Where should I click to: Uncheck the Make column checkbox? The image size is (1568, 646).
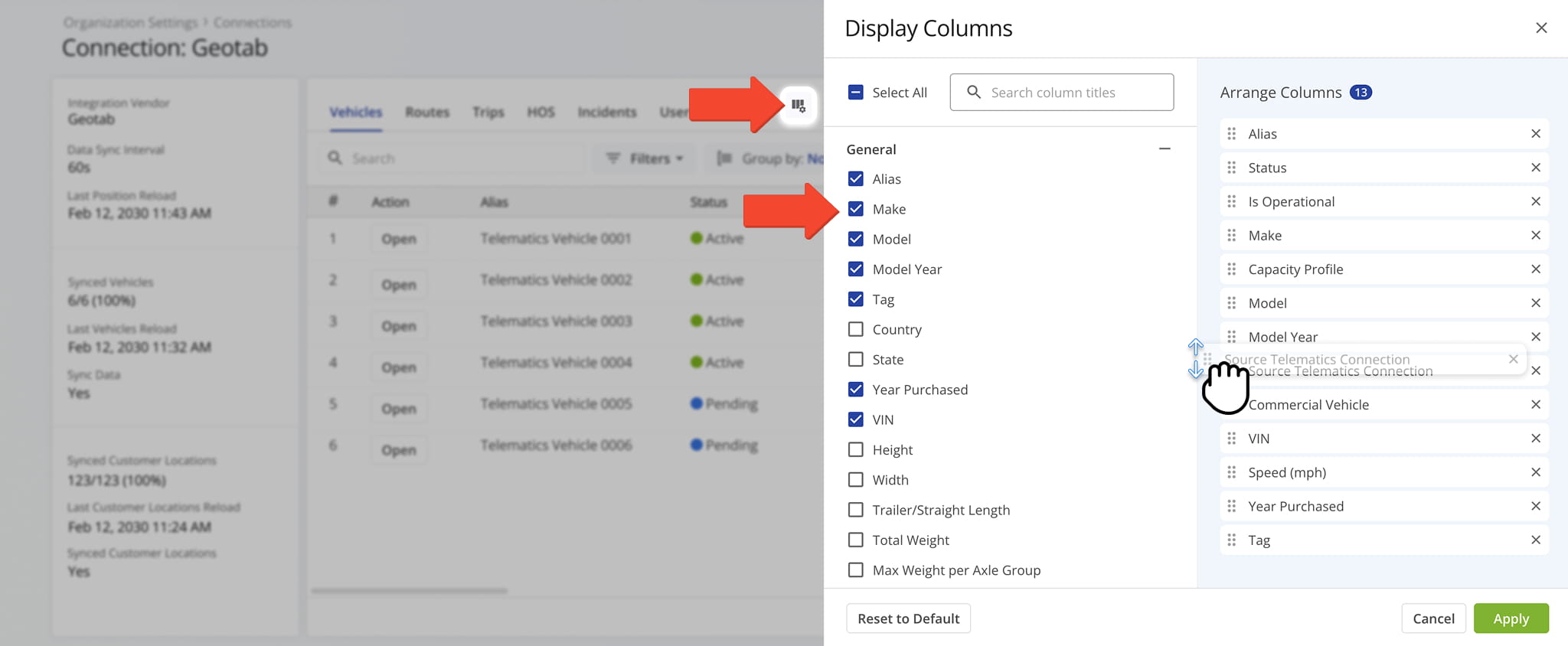[856, 209]
